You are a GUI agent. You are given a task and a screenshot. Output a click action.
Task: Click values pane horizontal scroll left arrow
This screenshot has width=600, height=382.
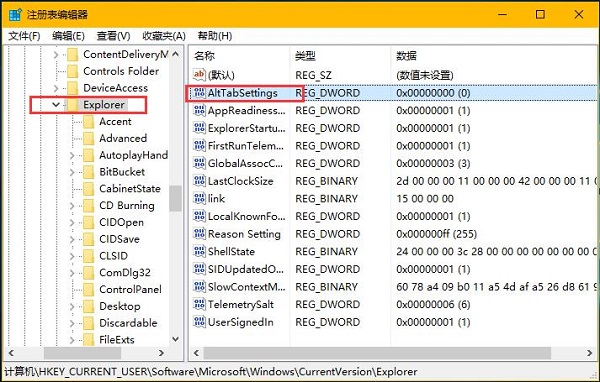click(196, 353)
